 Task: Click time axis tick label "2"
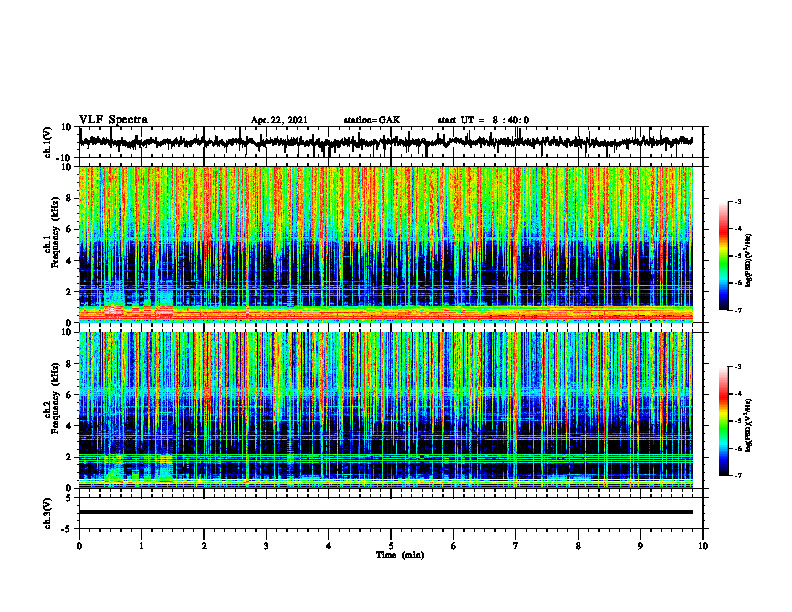pos(204,546)
